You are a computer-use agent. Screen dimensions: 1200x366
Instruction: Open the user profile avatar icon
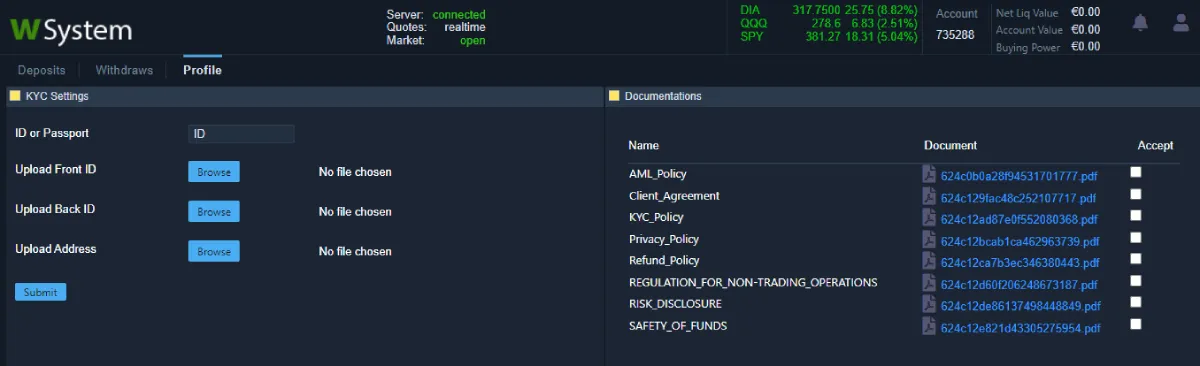point(1181,22)
